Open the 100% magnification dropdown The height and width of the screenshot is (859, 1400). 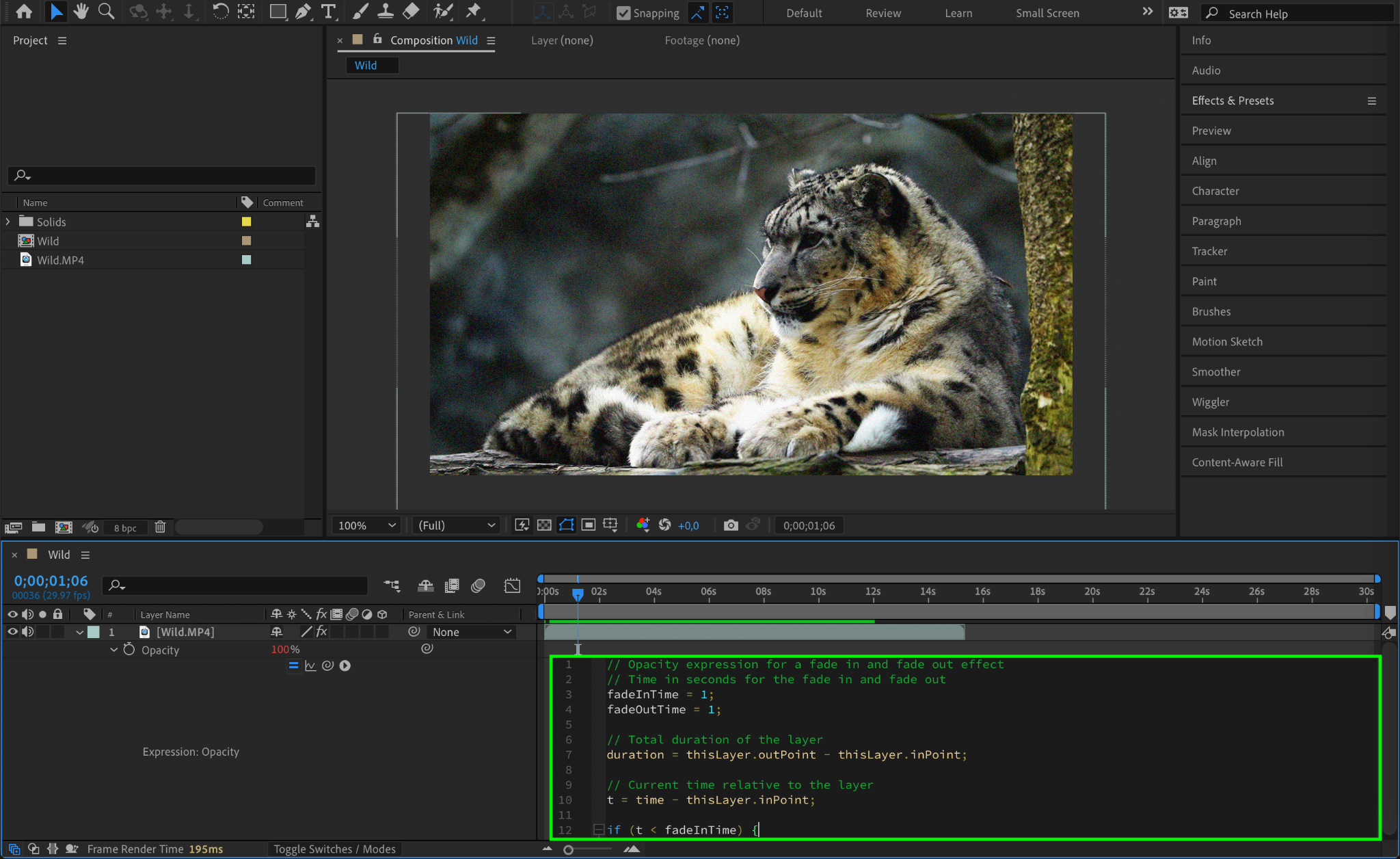(367, 525)
